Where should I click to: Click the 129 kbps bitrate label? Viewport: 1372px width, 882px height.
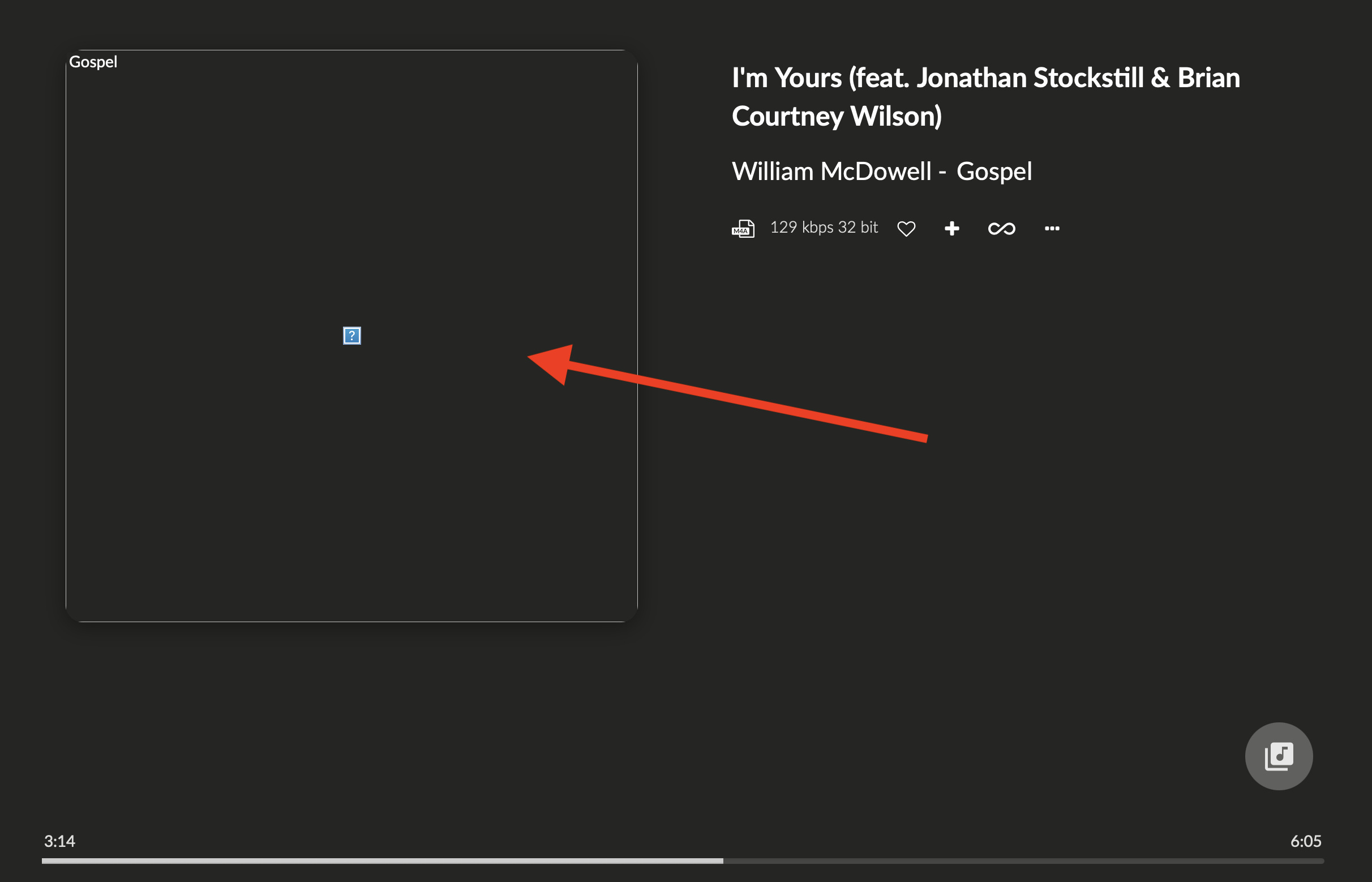[801, 228]
